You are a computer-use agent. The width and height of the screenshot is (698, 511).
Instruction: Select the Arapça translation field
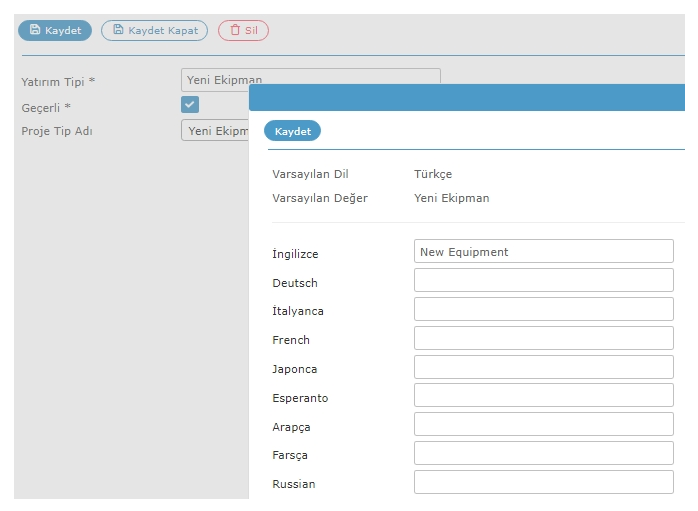pyautogui.click(x=544, y=425)
